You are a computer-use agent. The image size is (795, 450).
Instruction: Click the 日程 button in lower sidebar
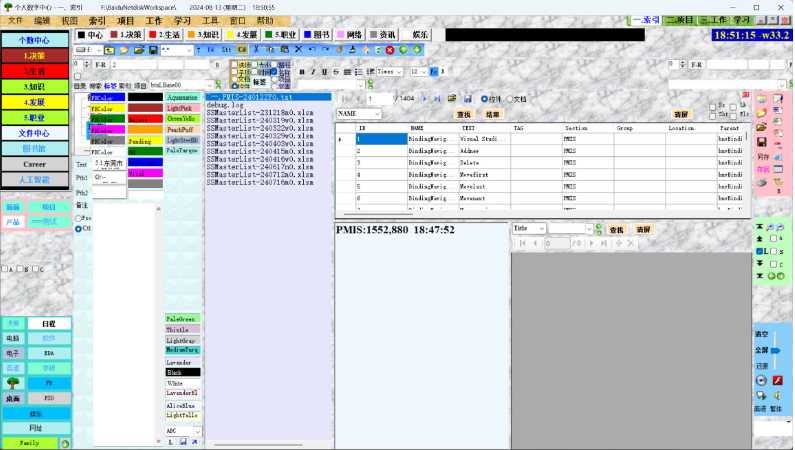point(49,323)
